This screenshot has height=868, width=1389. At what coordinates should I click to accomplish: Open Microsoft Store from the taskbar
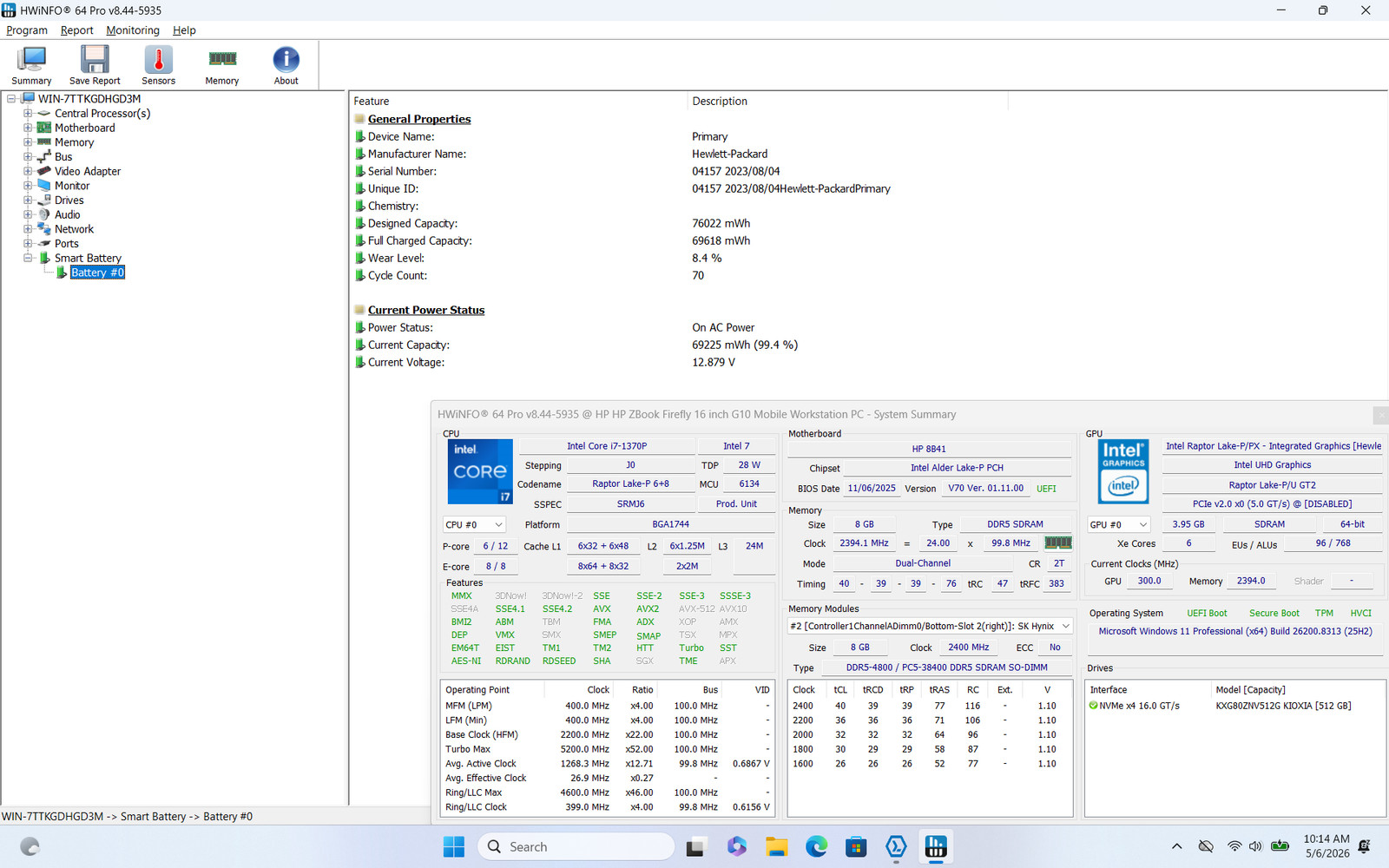pyautogui.click(x=857, y=846)
